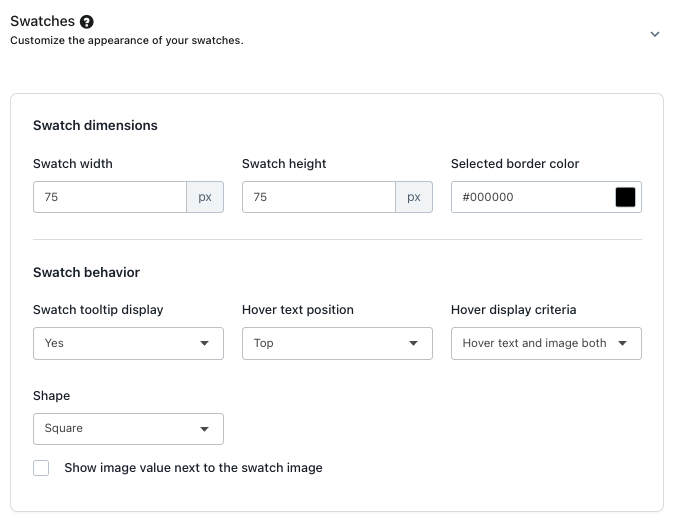Enable the show image value checkbox
The image size is (678, 522).
(x=41, y=468)
